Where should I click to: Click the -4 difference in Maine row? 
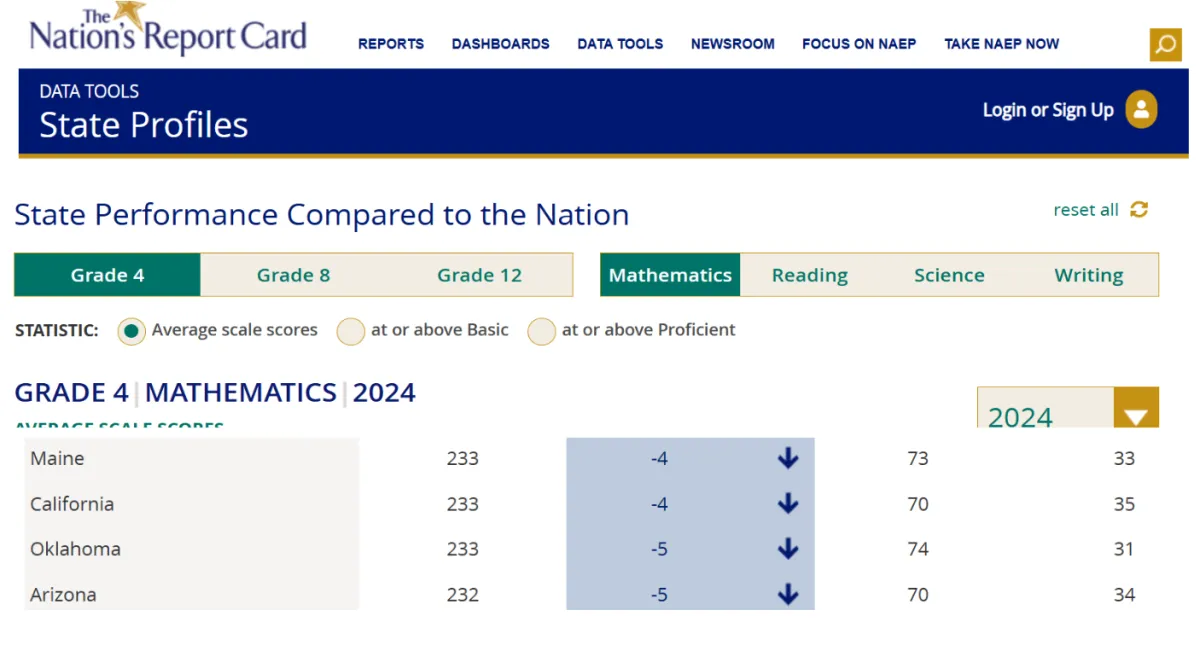click(x=659, y=459)
